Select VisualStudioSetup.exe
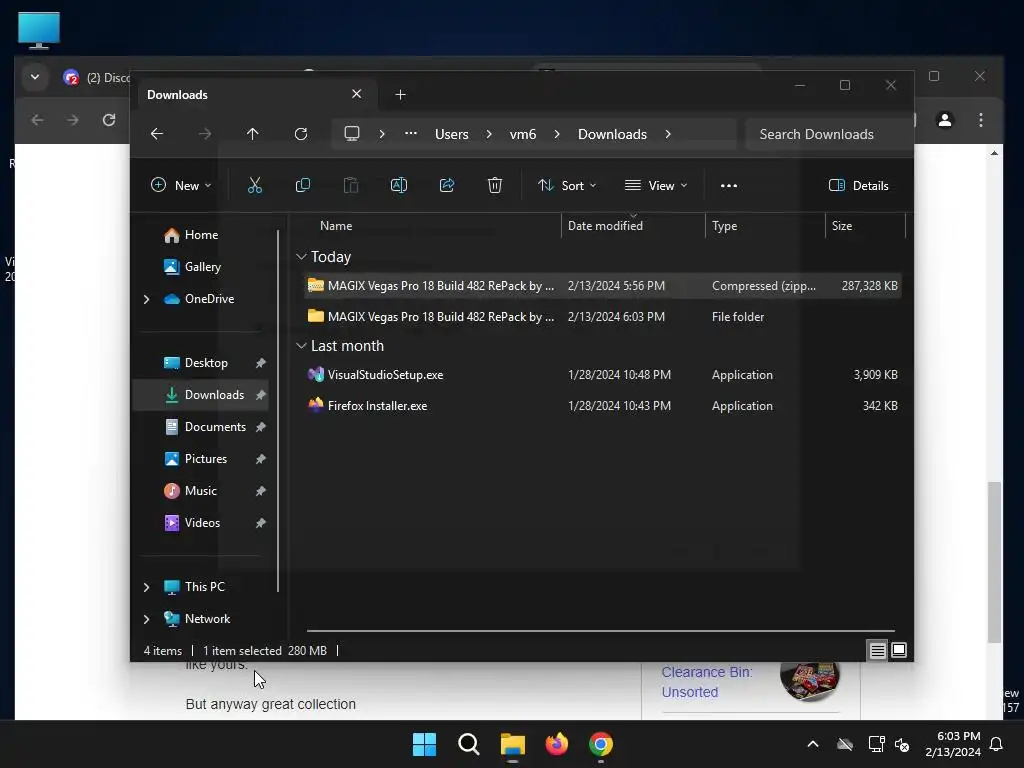 point(603,375)
